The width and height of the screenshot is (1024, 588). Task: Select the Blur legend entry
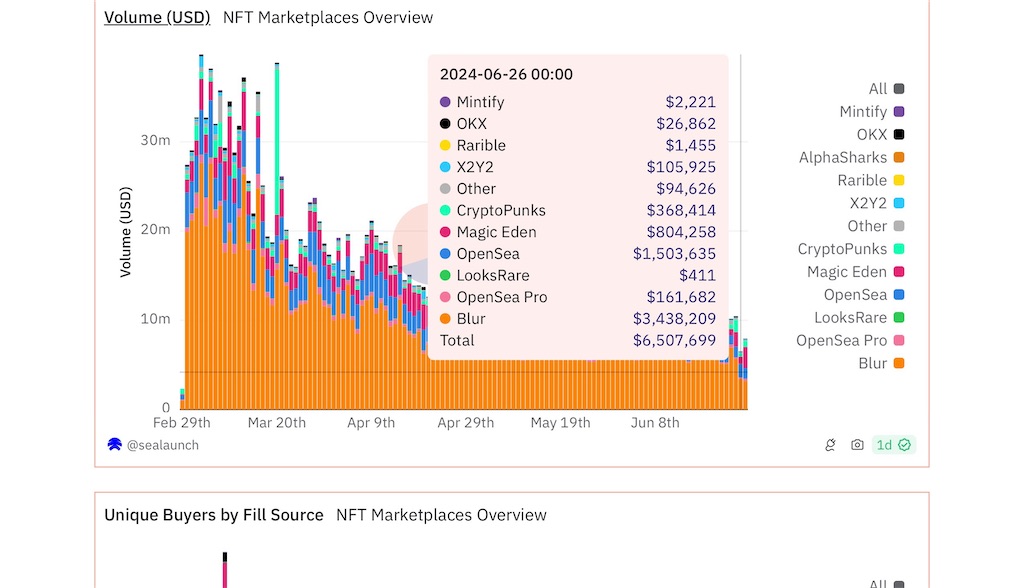881,363
